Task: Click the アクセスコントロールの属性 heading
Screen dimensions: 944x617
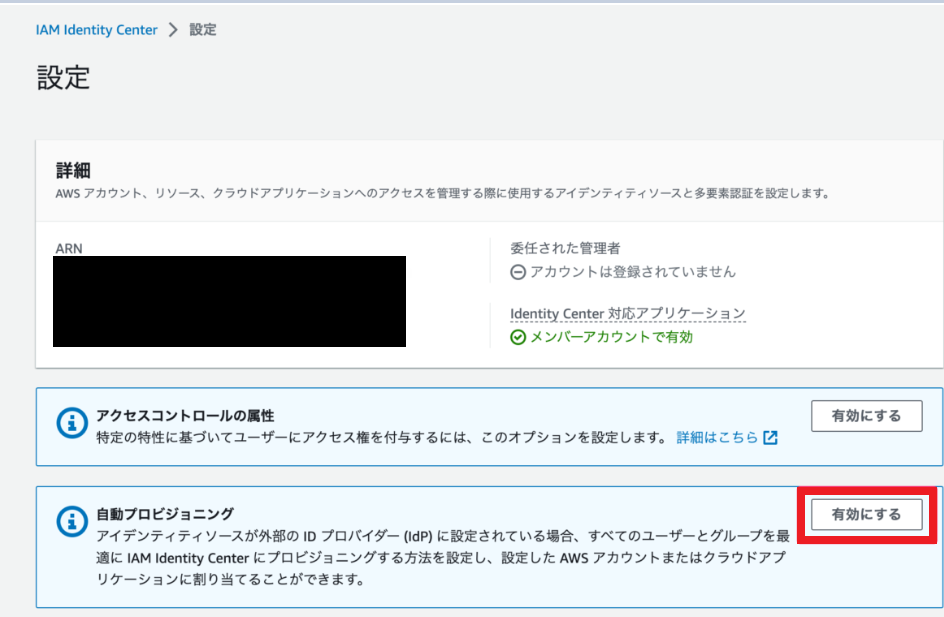Action: pyautogui.click(x=185, y=416)
